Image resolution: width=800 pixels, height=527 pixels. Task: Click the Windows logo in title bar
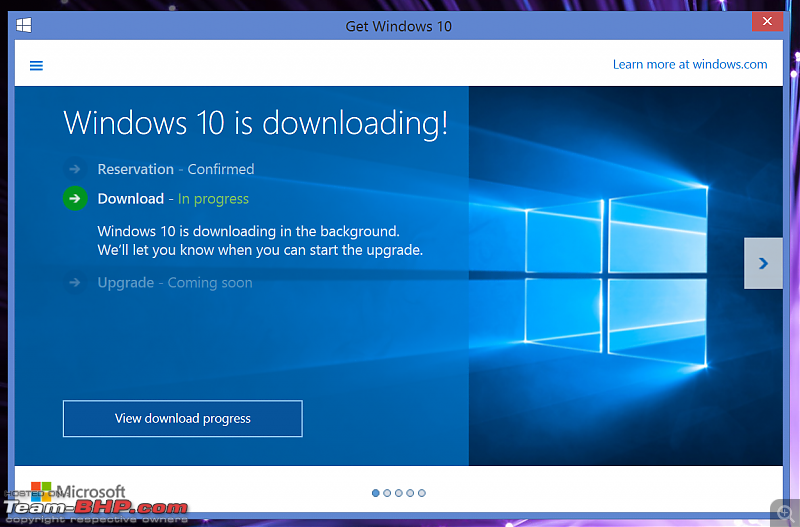point(24,25)
